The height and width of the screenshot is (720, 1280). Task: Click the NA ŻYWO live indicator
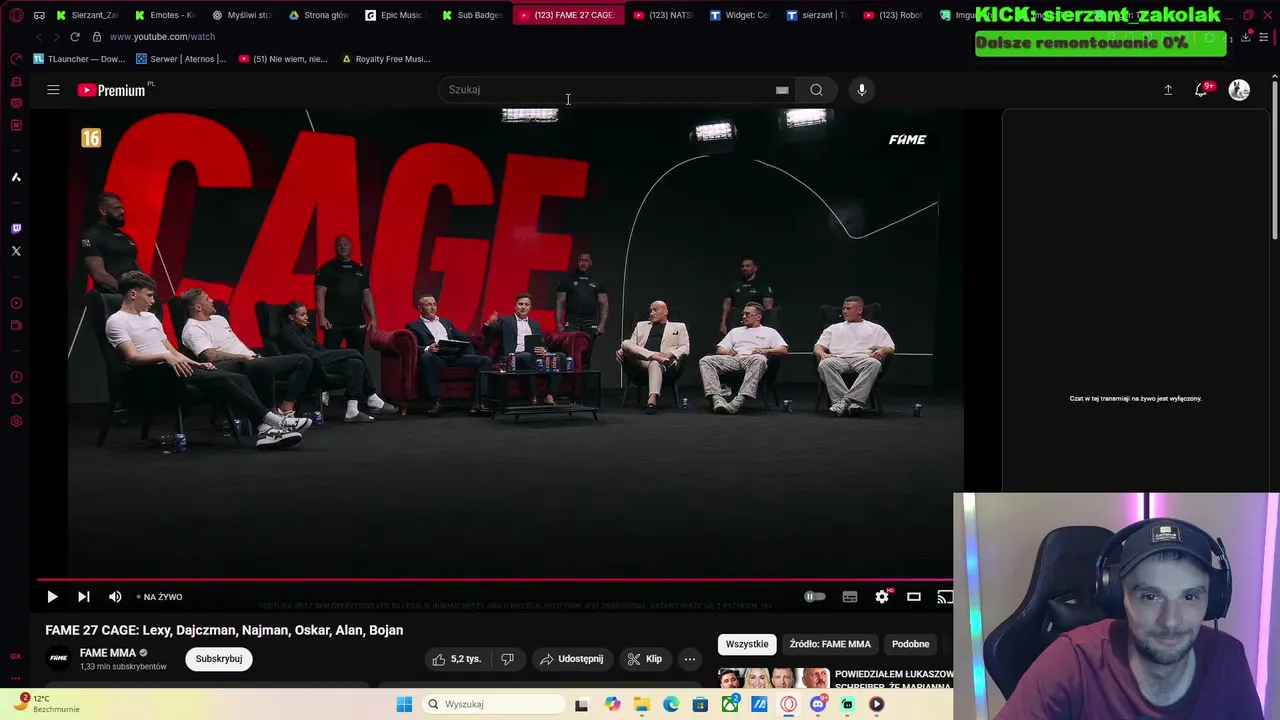pos(160,597)
